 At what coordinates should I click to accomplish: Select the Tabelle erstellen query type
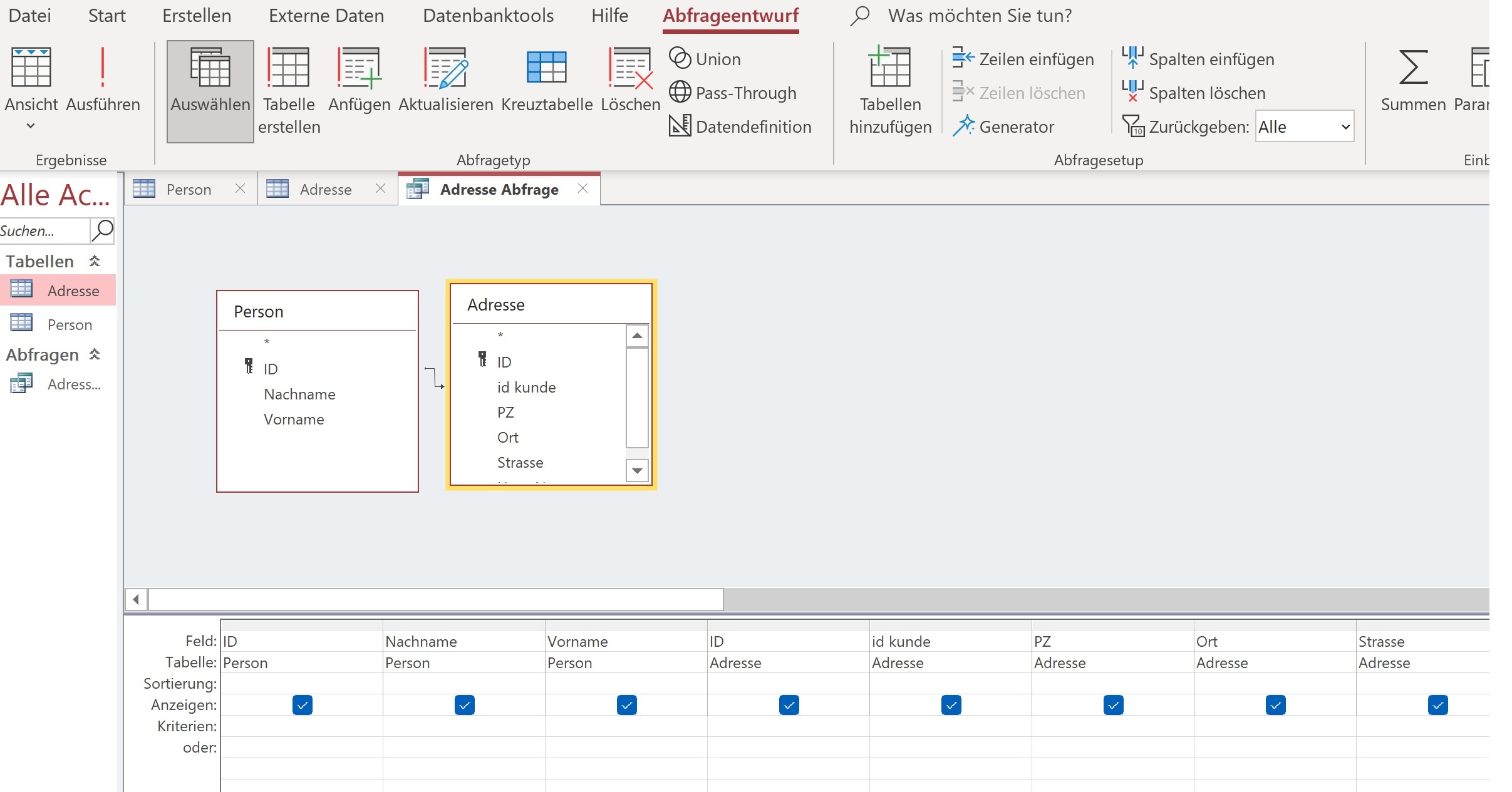289,69
